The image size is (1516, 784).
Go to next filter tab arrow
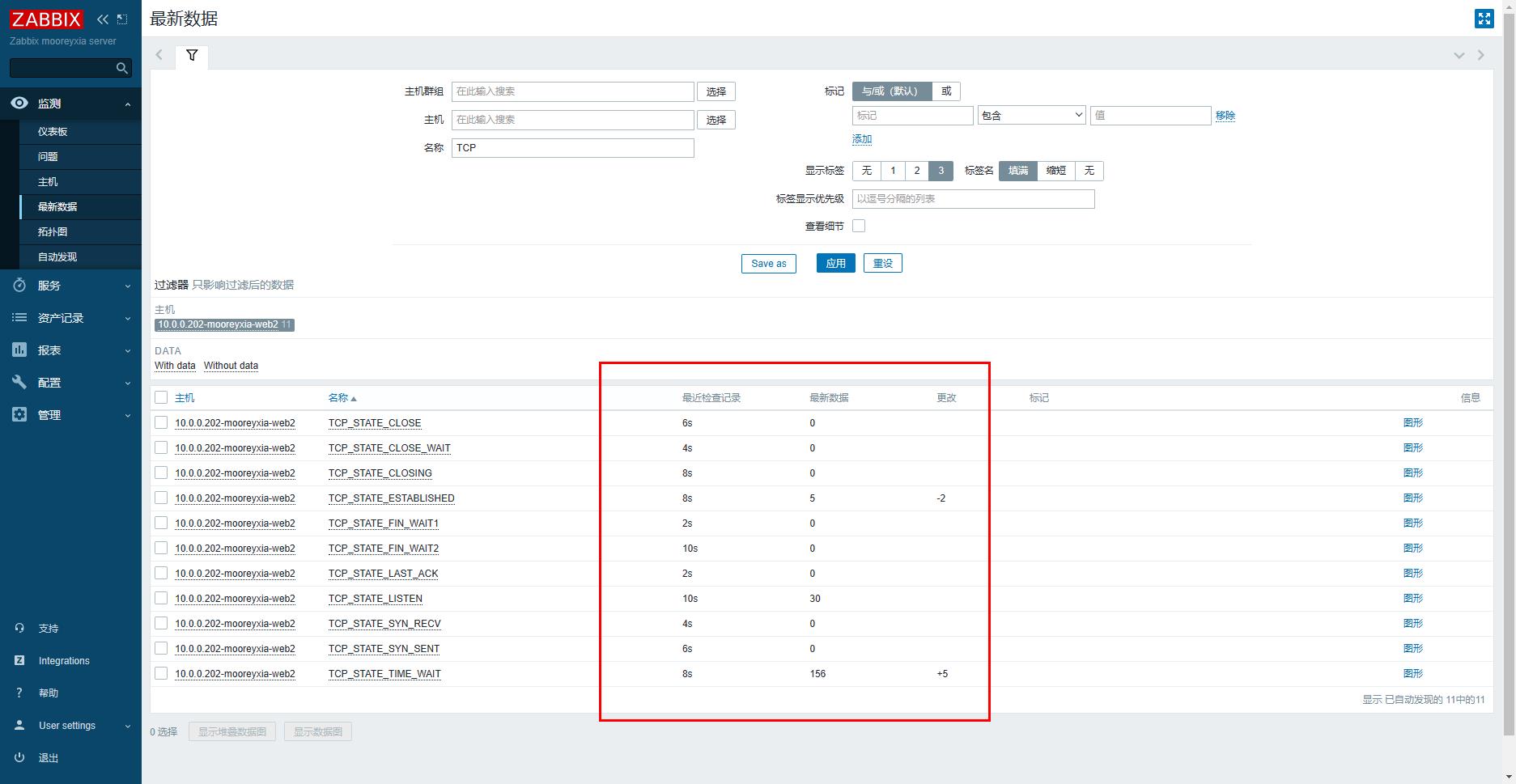(x=1481, y=55)
